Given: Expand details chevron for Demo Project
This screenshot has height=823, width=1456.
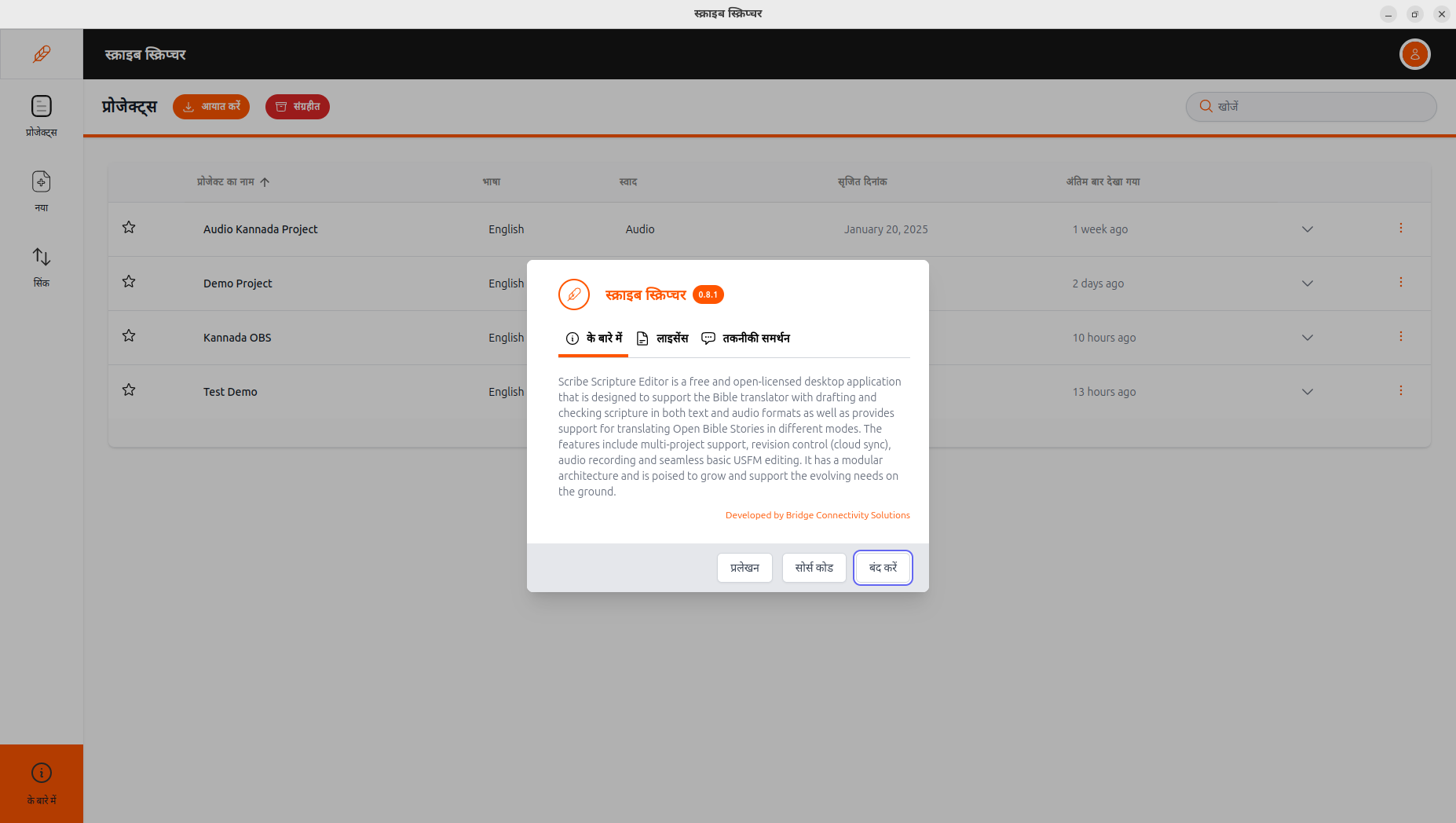Looking at the screenshot, I should click(x=1307, y=283).
